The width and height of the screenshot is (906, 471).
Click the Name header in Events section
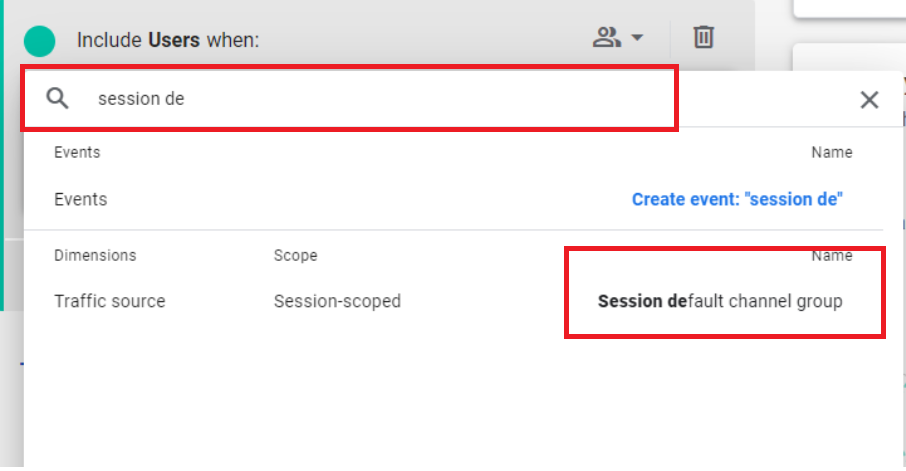(x=831, y=153)
